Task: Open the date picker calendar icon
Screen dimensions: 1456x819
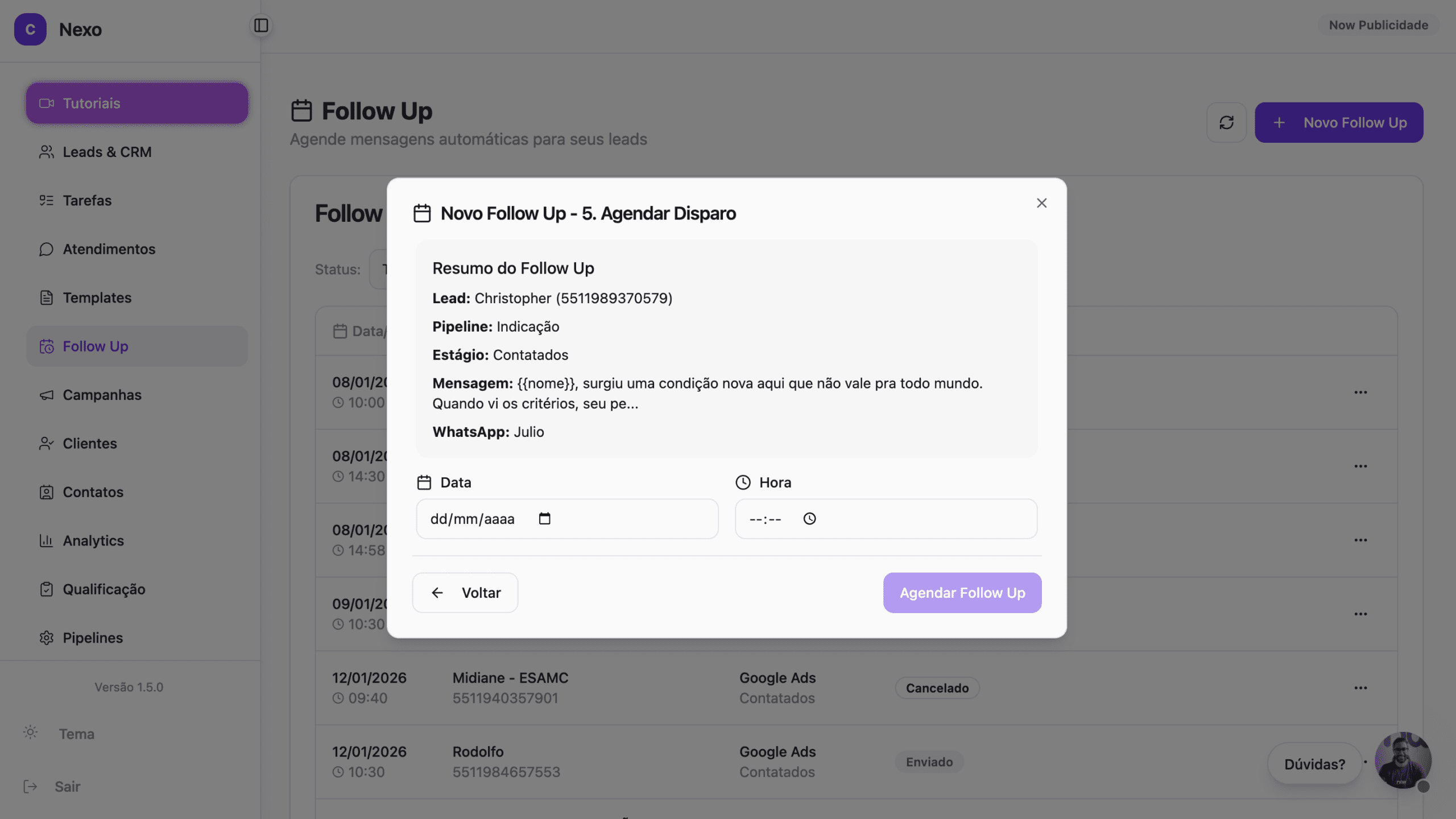Action: (544, 519)
